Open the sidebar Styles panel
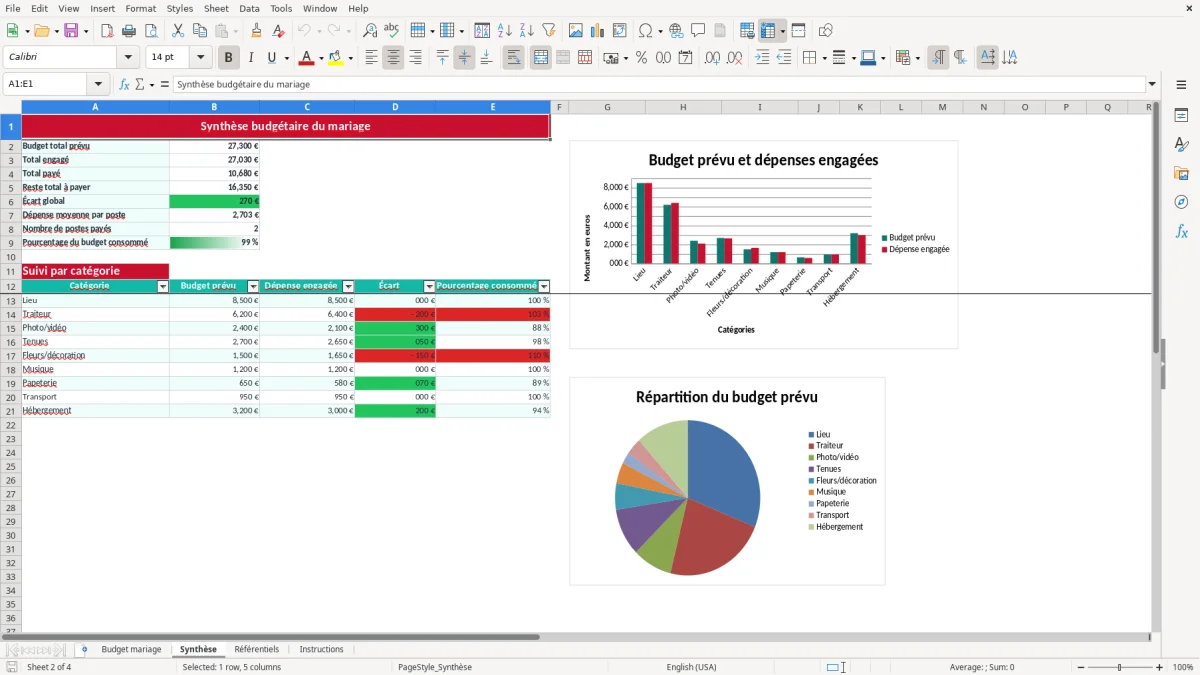This screenshot has height=675, width=1200. coord(1181,144)
